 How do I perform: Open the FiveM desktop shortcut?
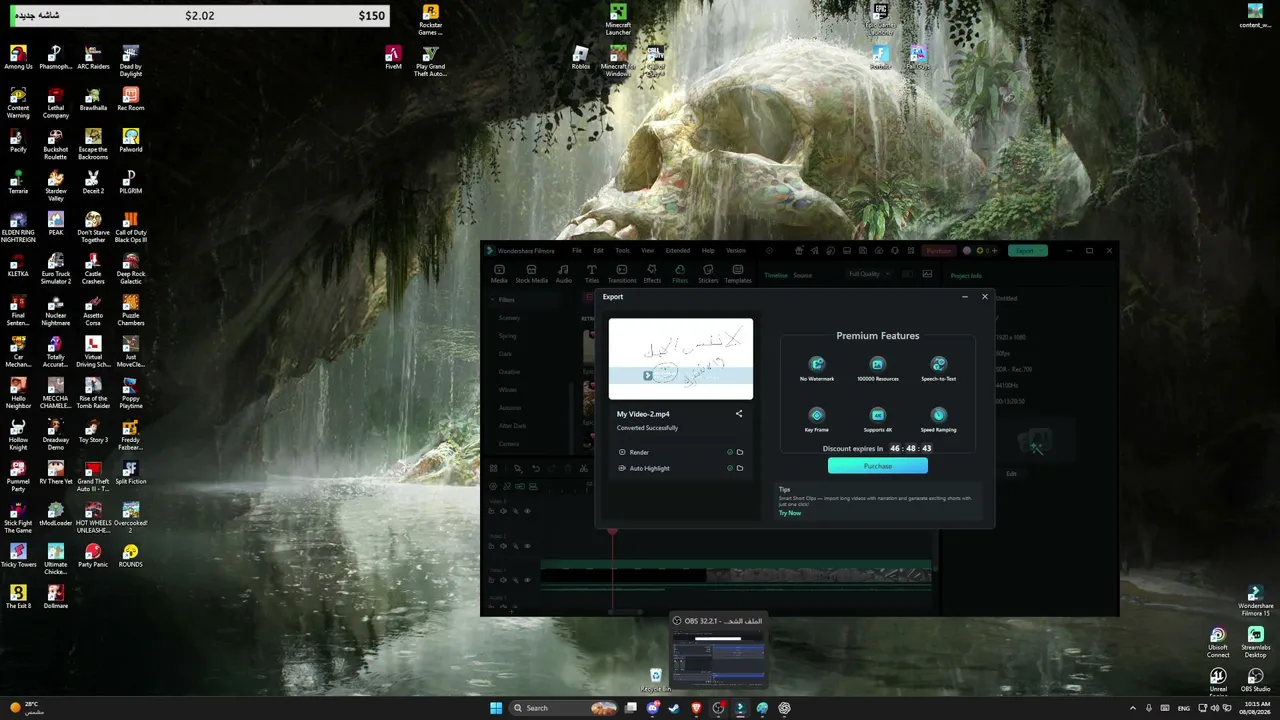pos(393,58)
